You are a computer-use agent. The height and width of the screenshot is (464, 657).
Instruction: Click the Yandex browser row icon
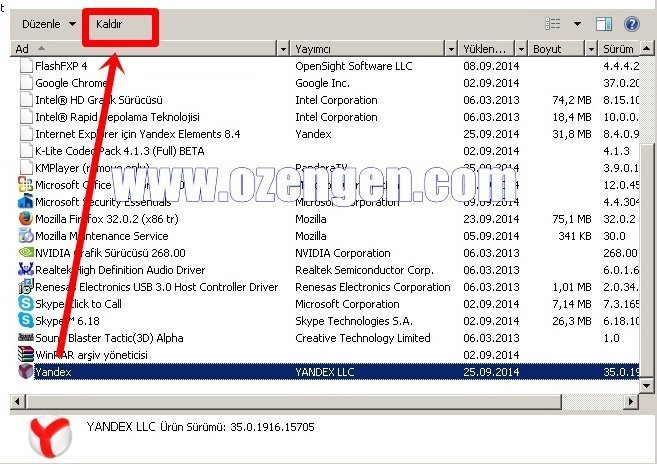click(x=26, y=371)
